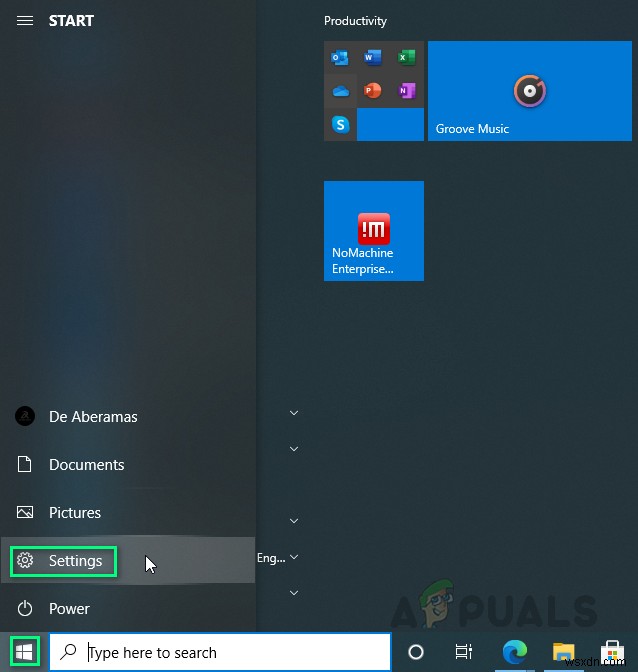Open the Power options menu
Image resolution: width=638 pixels, height=672 pixels.
[x=128, y=609]
